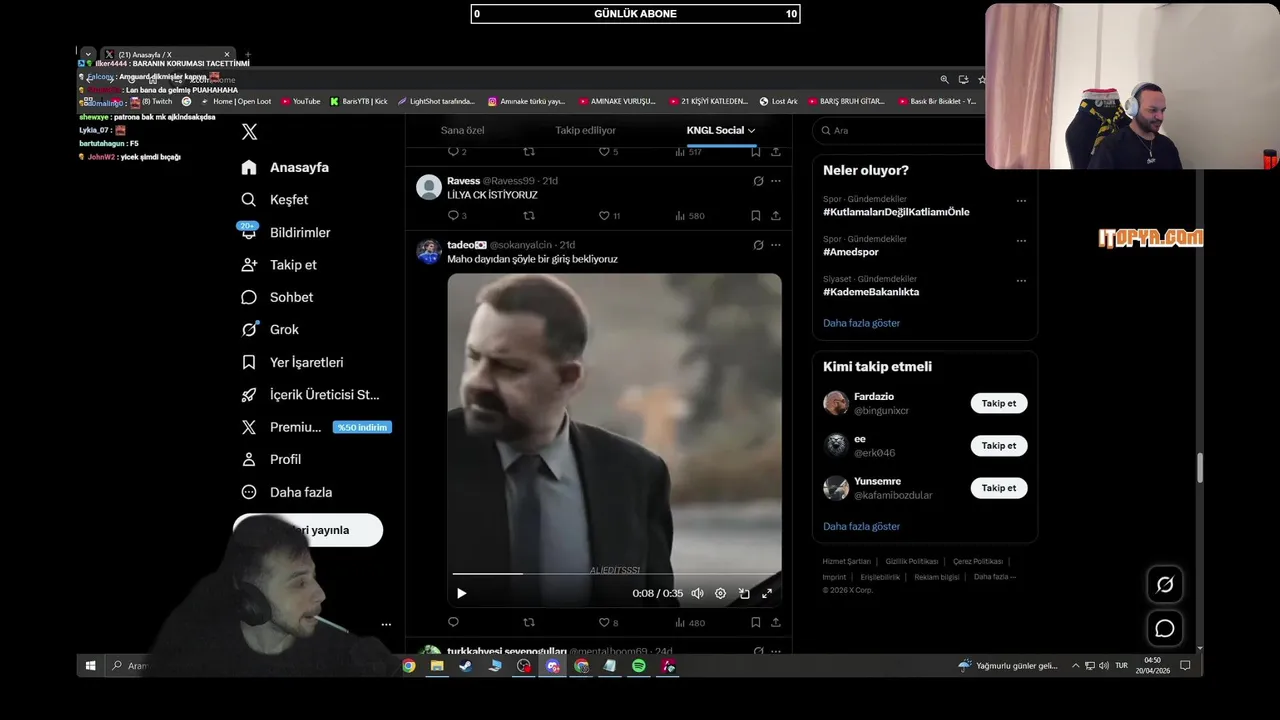Follow the ee account

point(998,445)
